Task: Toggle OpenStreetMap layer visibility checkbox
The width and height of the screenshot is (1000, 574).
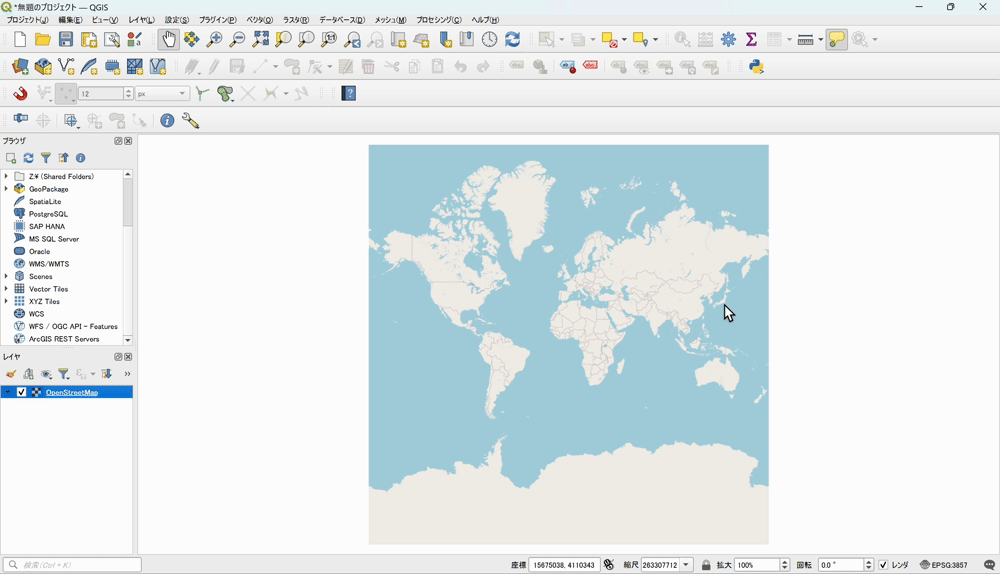Action: click(22, 392)
